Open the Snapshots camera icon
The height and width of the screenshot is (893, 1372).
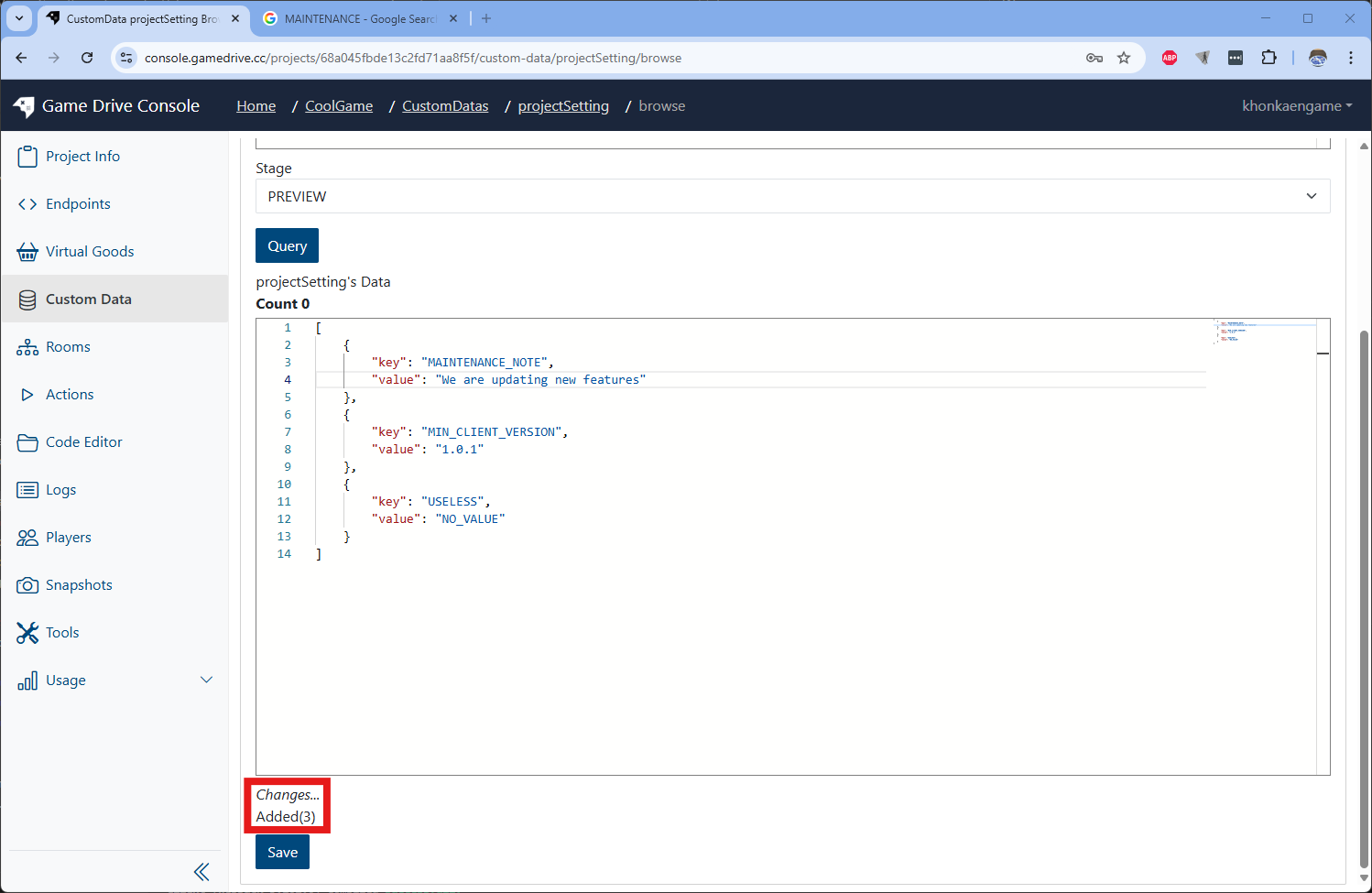point(27,585)
